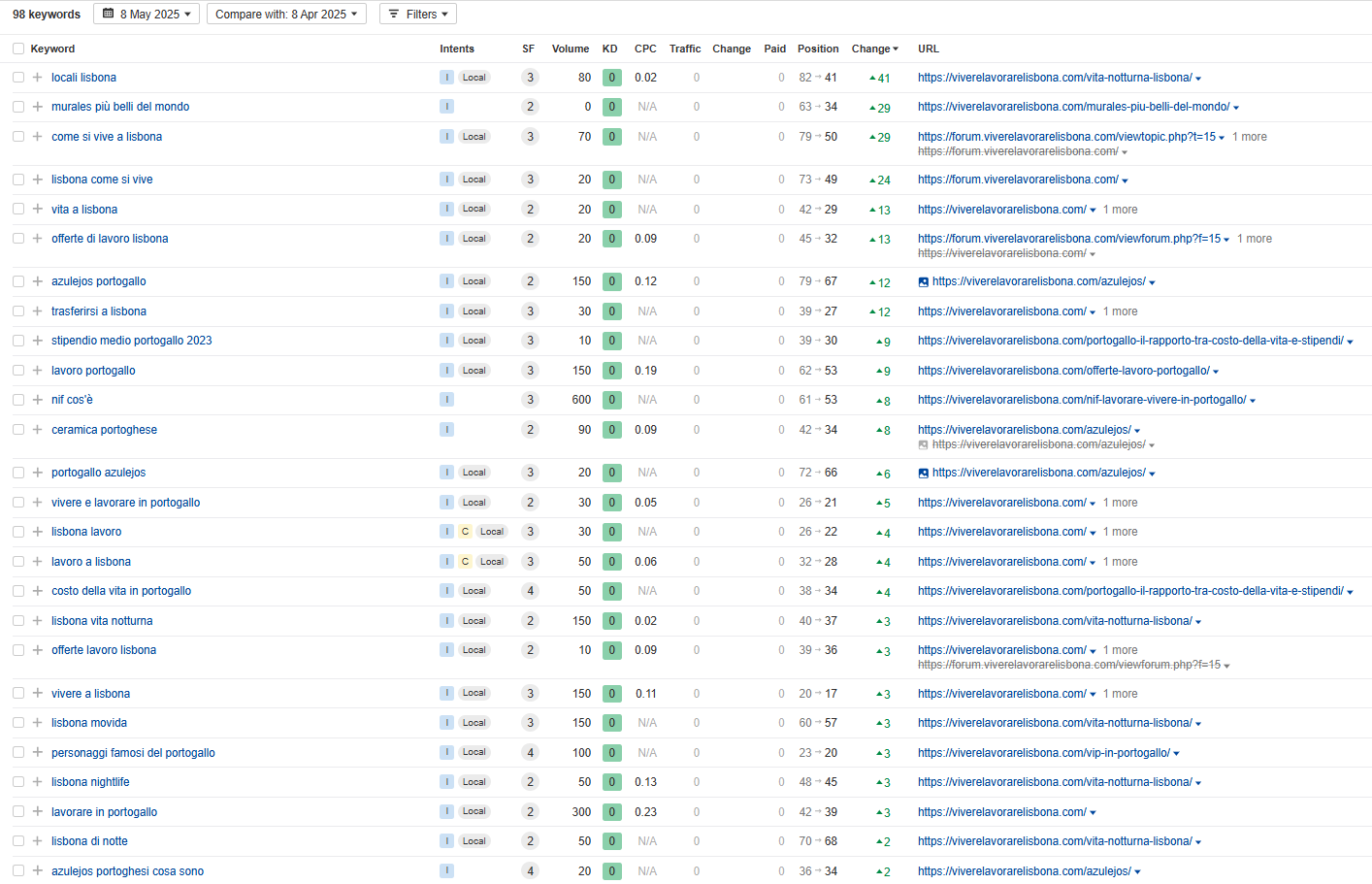Check the box for 'murales più belli del mondo'
Image resolution: width=1372 pixels, height=884 pixels.
[18, 107]
